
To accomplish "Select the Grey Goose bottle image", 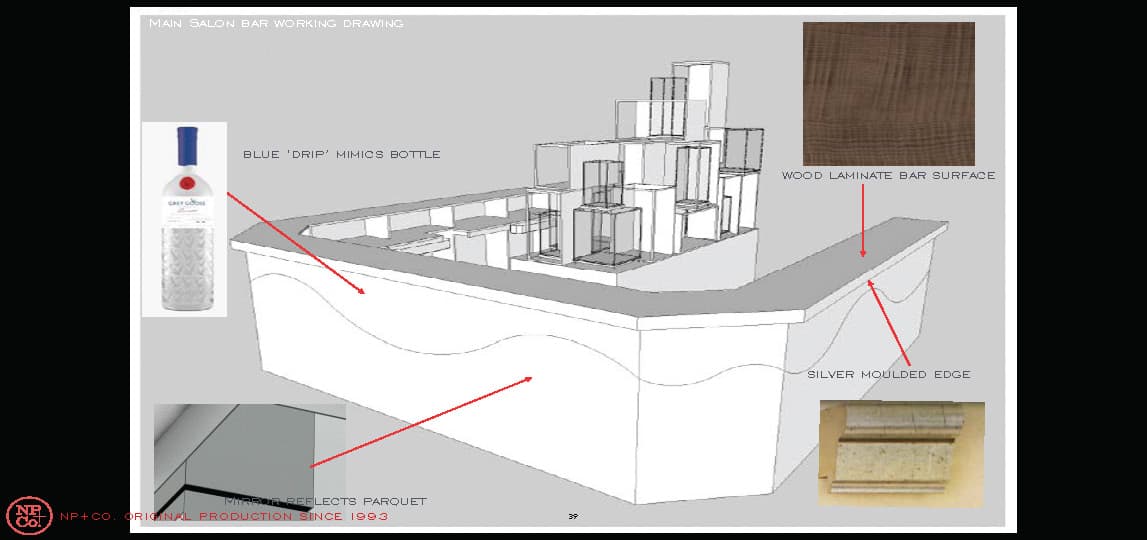I will point(184,219).
